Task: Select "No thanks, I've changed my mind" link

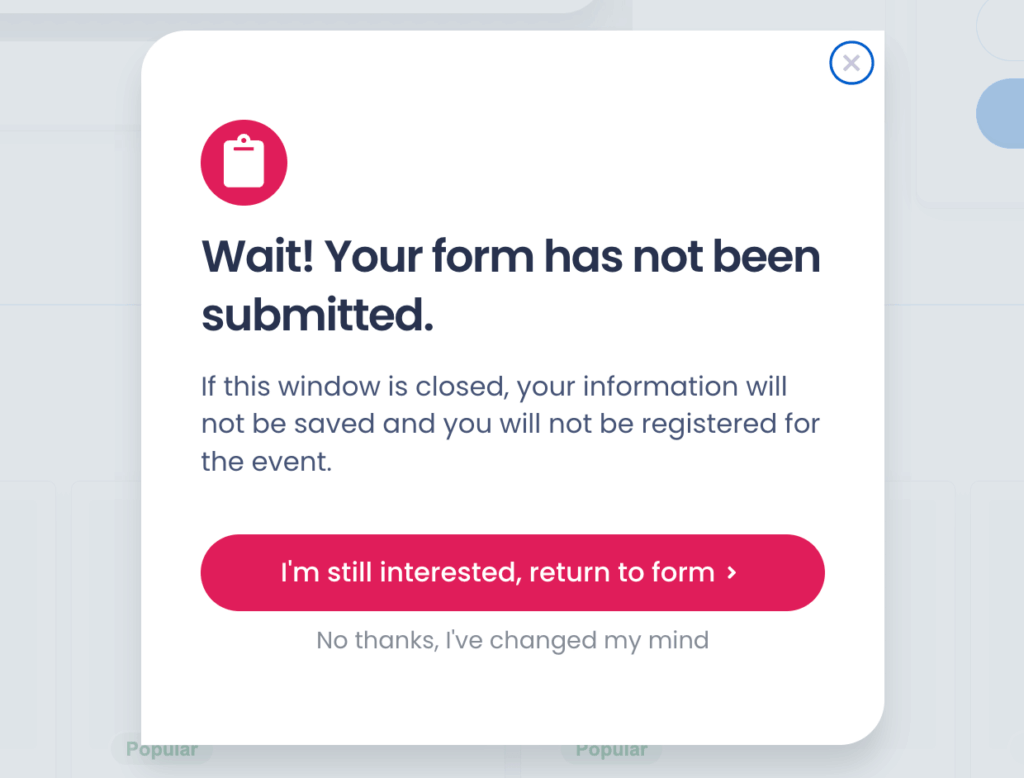Action: click(512, 640)
